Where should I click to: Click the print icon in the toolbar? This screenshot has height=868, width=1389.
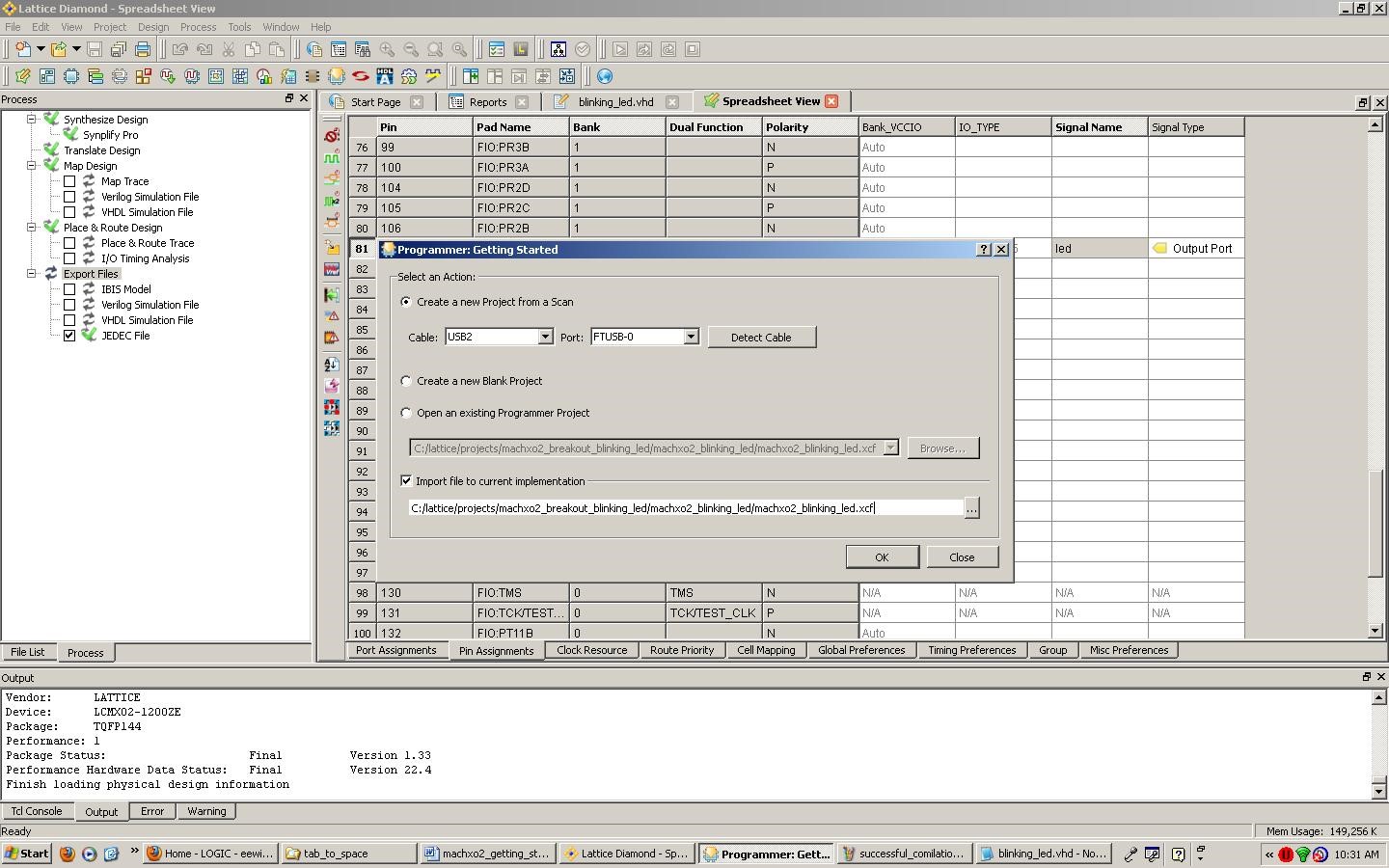pos(143,49)
